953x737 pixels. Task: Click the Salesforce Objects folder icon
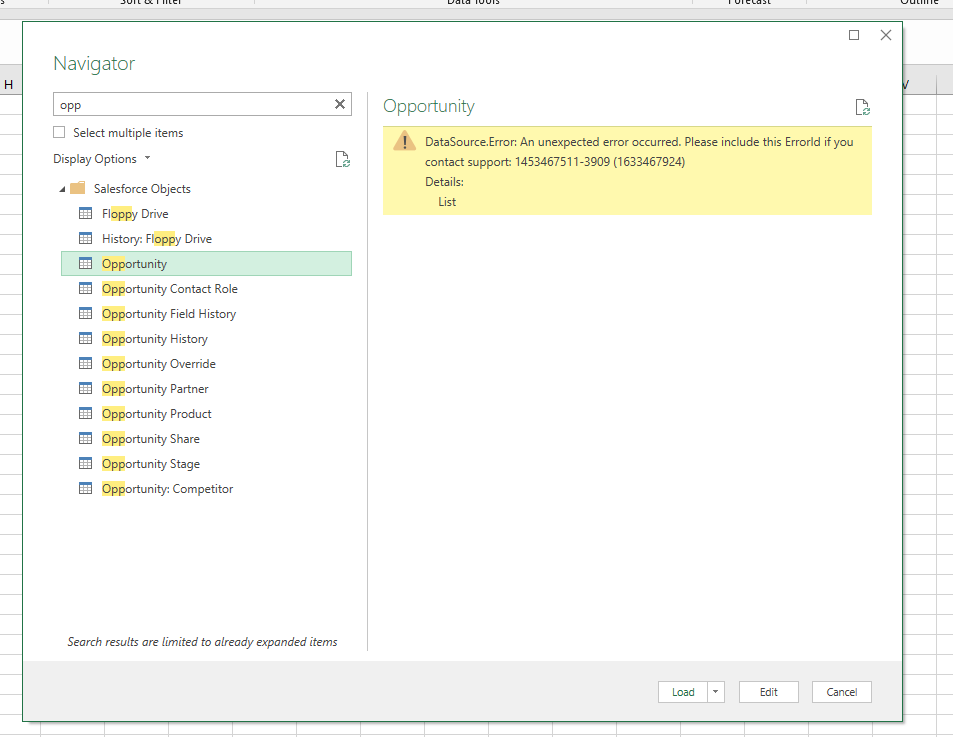[x=78, y=188]
